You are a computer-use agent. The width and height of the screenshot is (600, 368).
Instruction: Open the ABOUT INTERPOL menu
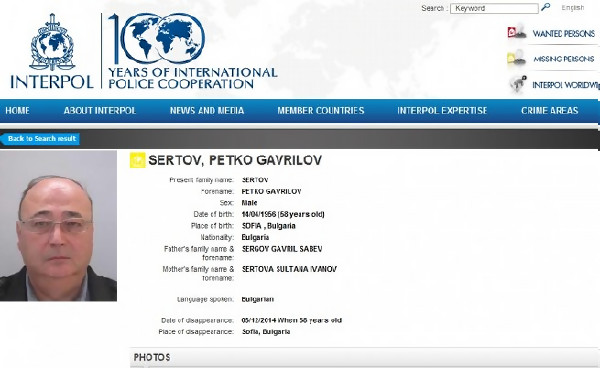pyautogui.click(x=100, y=111)
